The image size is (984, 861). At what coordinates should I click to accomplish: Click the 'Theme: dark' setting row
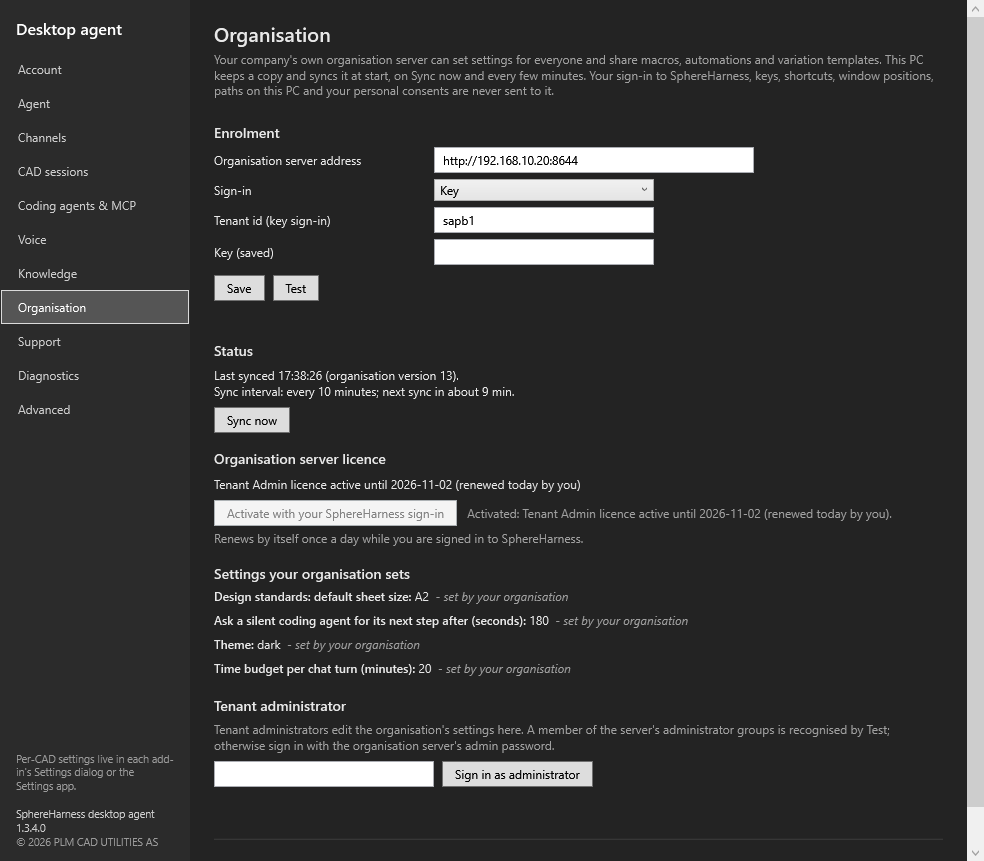tap(317, 645)
